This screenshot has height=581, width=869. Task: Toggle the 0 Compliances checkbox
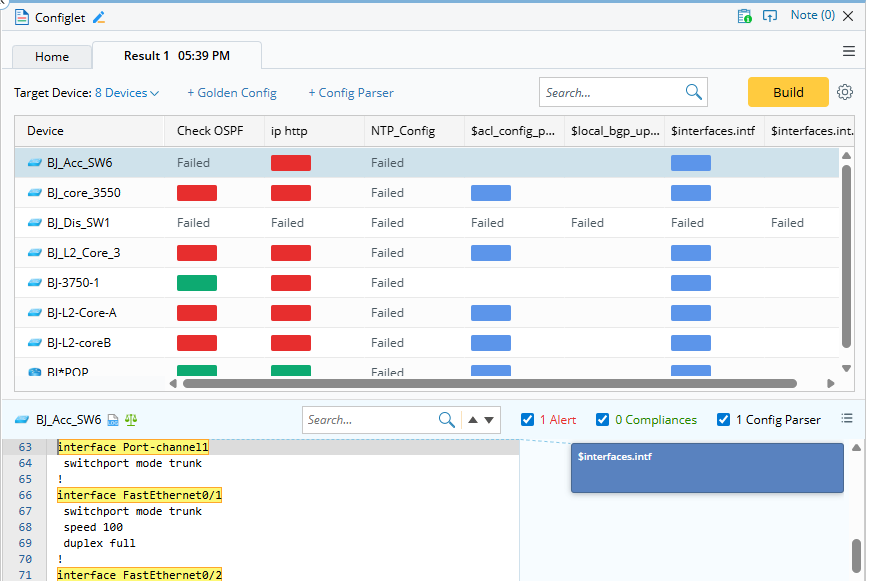click(602, 420)
